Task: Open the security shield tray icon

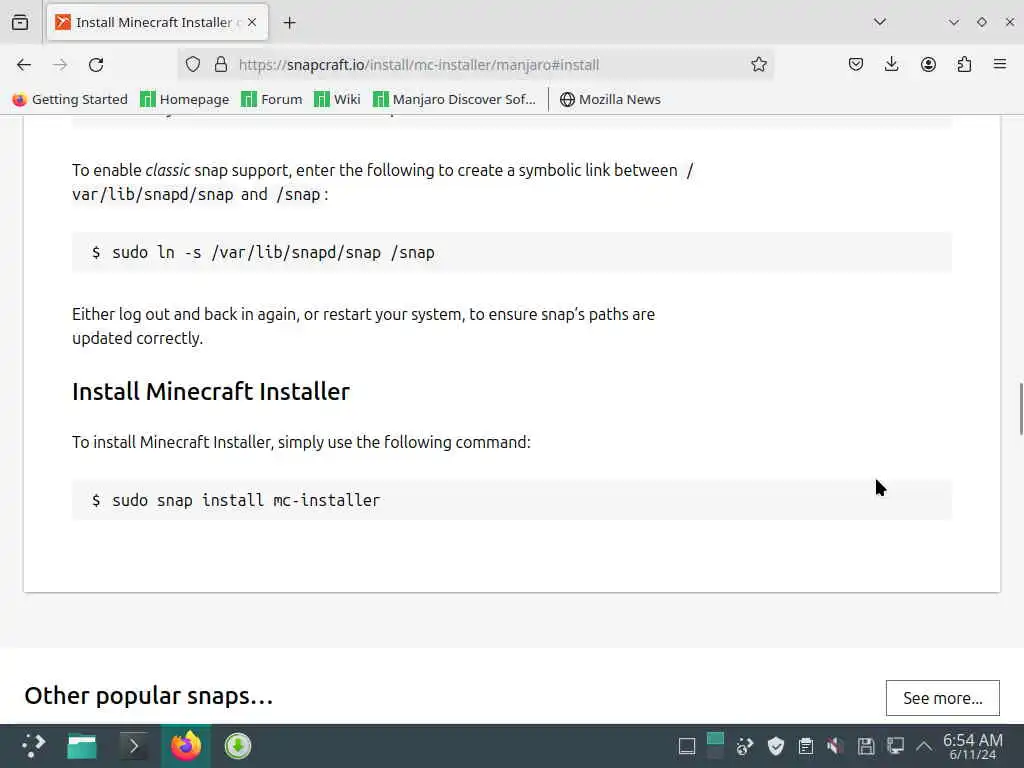Action: [x=775, y=746]
